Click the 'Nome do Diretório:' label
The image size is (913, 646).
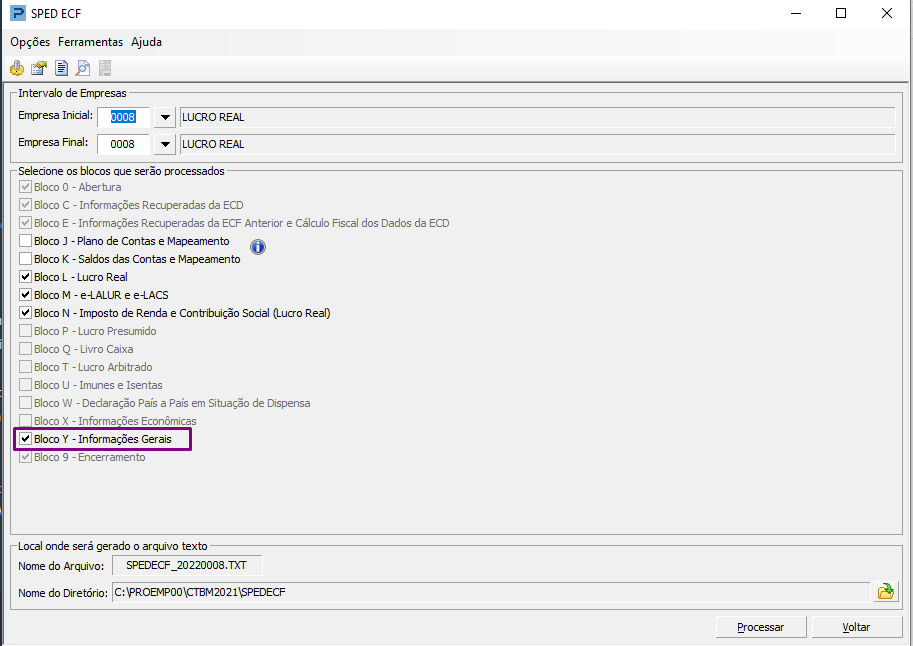click(x=63, y=593)
